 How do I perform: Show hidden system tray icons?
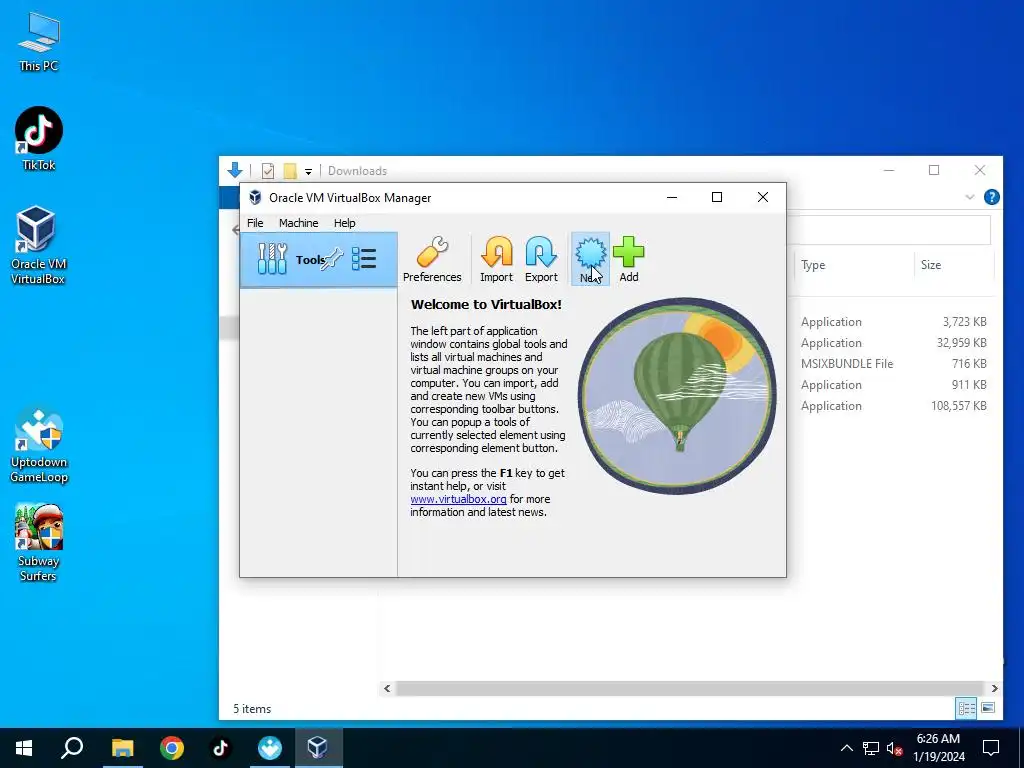pyautogui.click(x=846, y=748)
